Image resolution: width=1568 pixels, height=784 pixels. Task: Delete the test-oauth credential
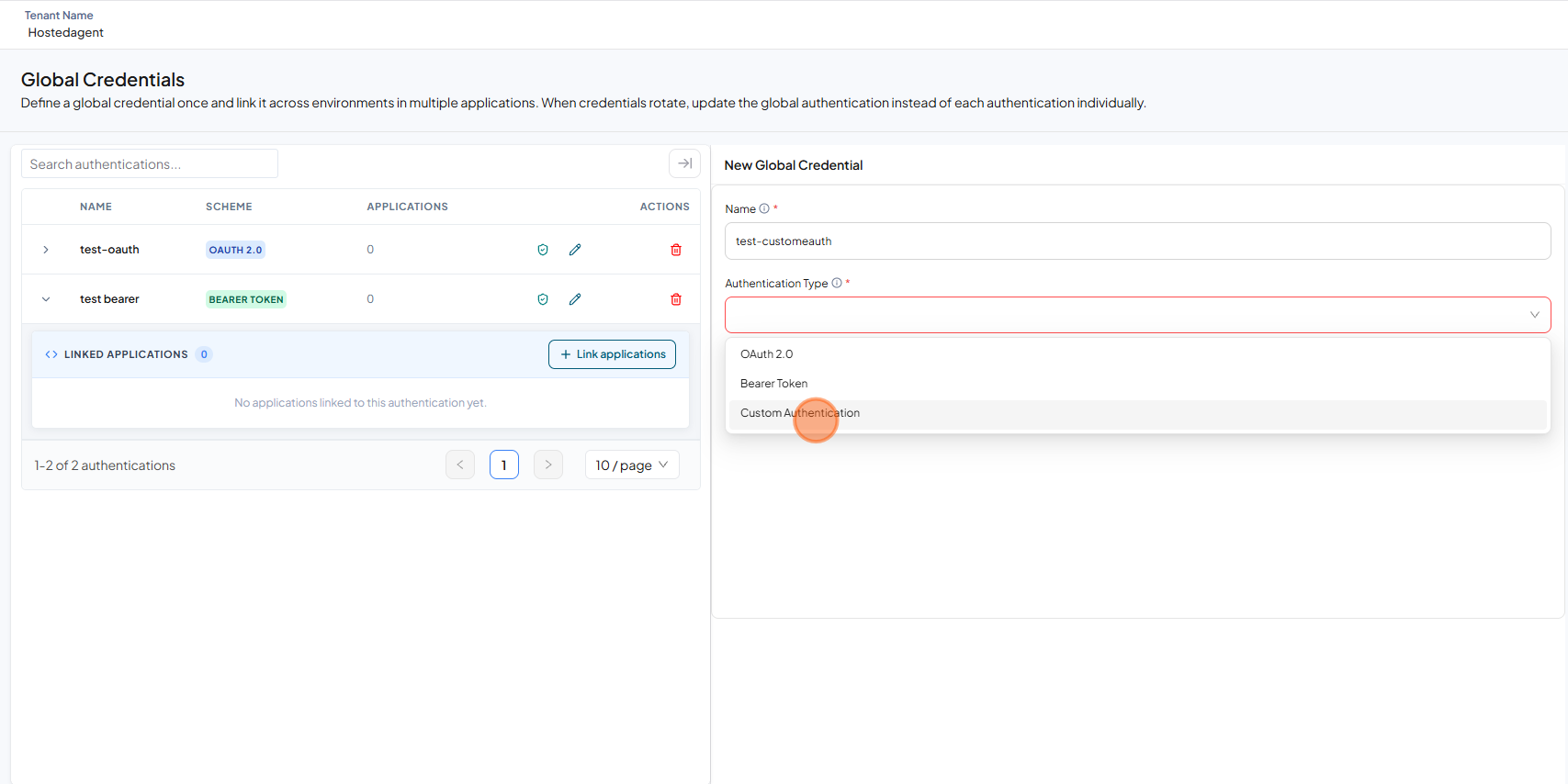pos(676,250)
